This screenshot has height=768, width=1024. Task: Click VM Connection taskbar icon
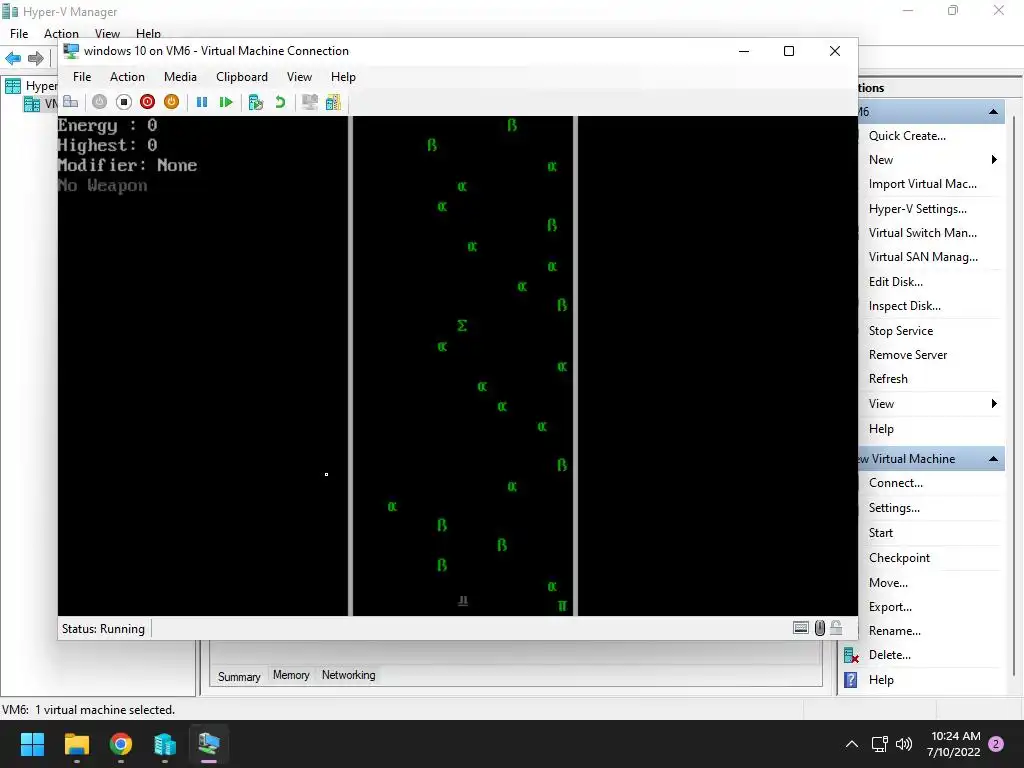tap(209, 744)
